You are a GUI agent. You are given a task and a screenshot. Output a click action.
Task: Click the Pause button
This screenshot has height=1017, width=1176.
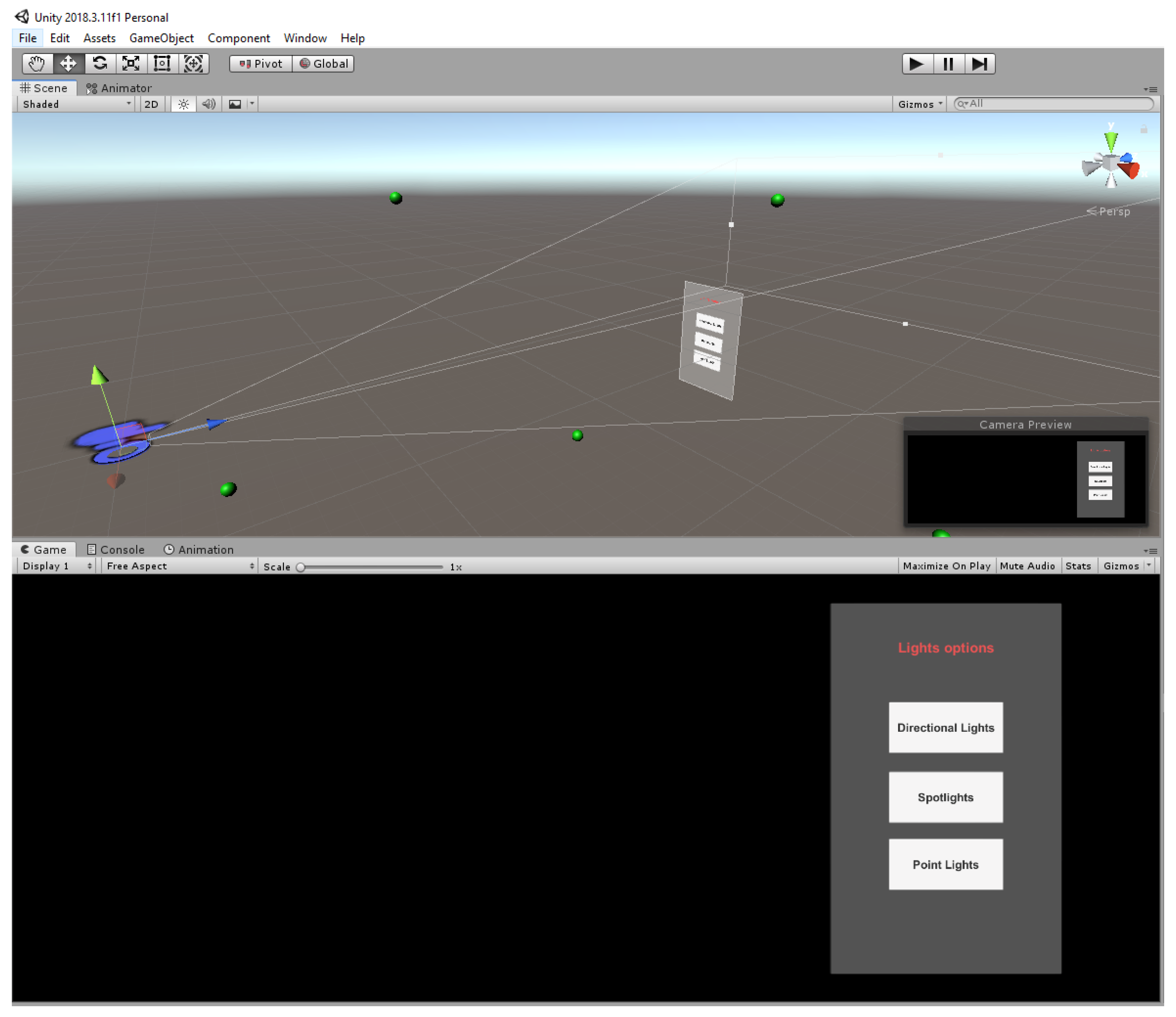point(948,63)
